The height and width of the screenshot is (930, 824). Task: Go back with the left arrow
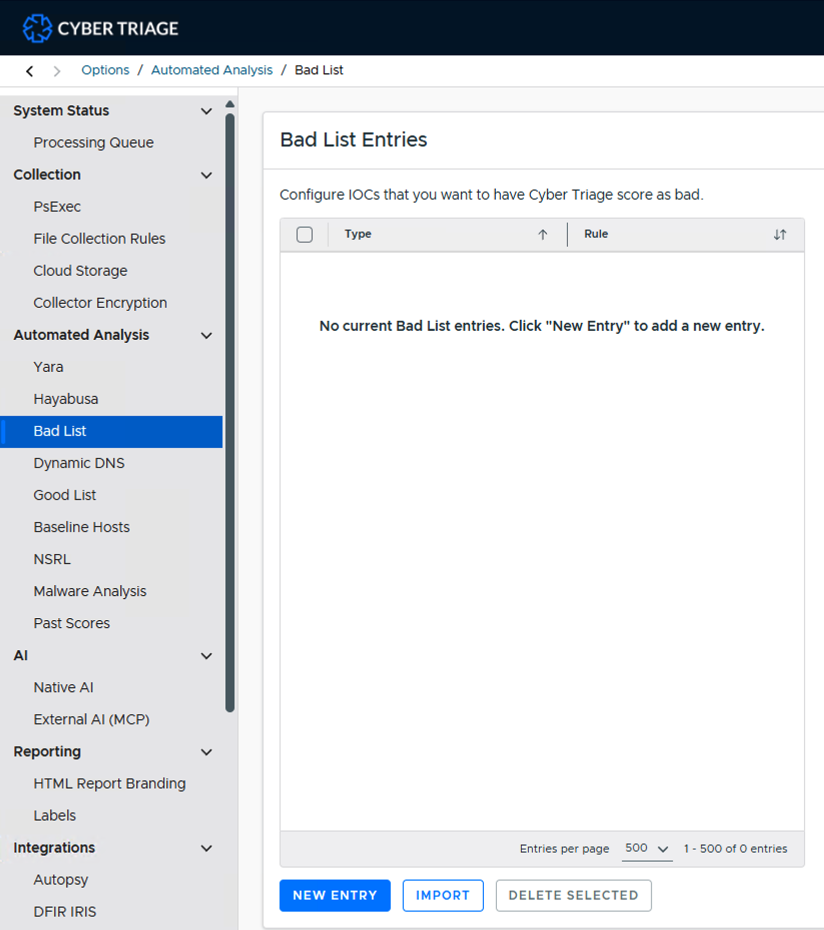coord(30,71)
